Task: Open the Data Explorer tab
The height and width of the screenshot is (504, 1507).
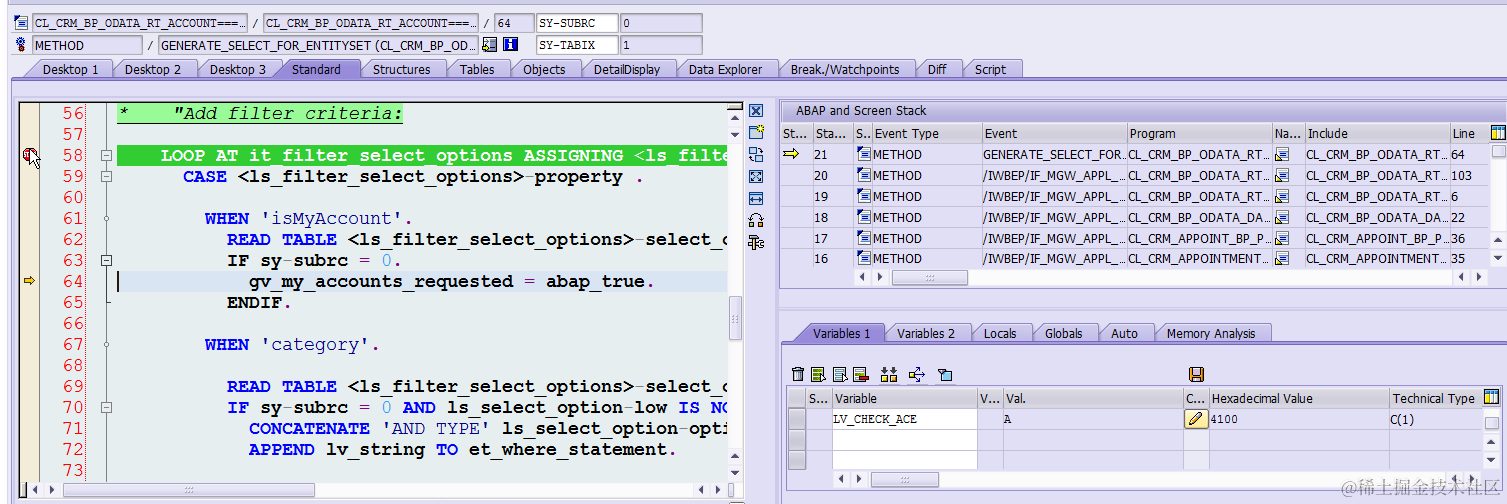Action: coord(725,69)
